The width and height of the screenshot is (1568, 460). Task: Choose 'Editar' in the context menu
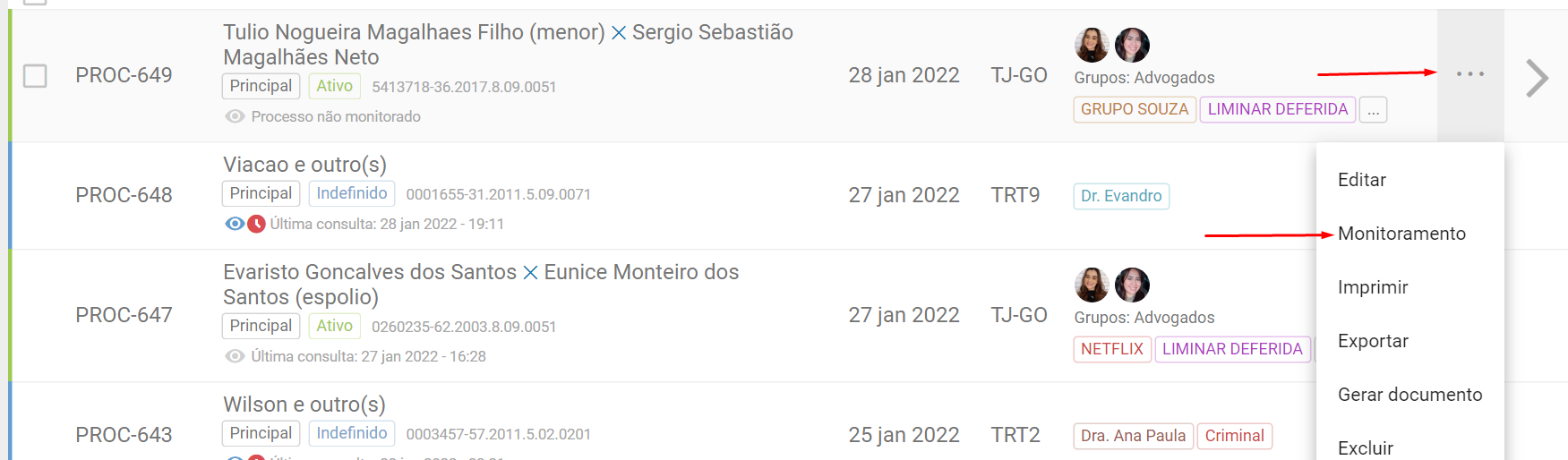(1361, 180)
